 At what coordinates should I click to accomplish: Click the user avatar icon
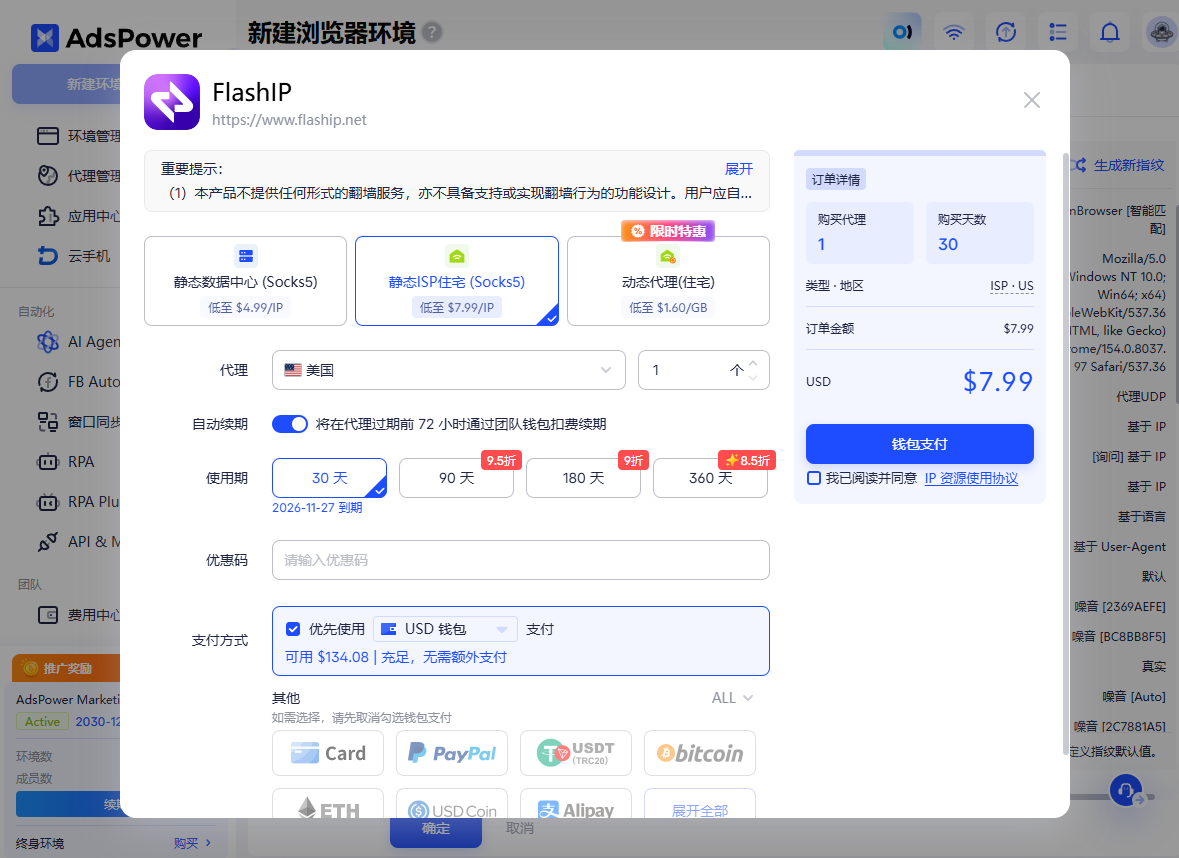[x=1162, y=32]
